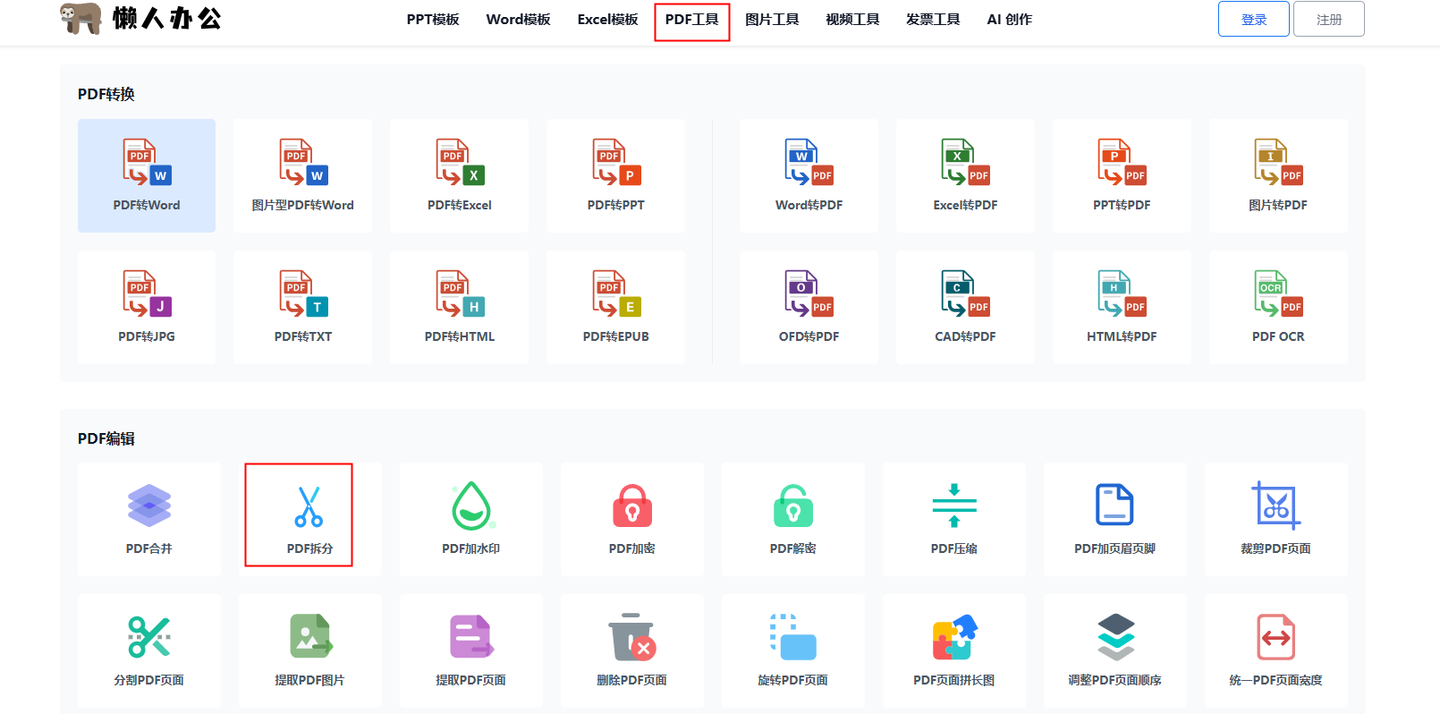The height and width of the screenshot is (714, 1440).
Task: Open the 调整PDF页面顺序 tool
Action: click(1115, 650)
